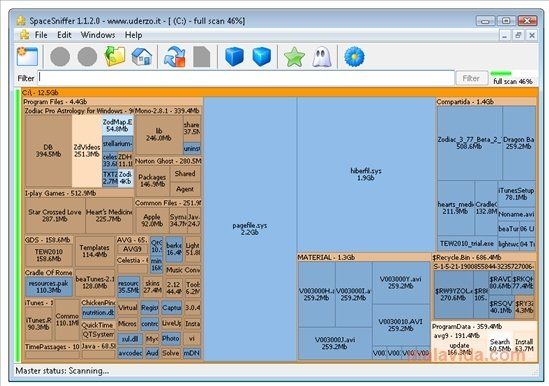The image size is (549, 386).
Task: Expand the MATERIAL folder header
Action: 364,257
